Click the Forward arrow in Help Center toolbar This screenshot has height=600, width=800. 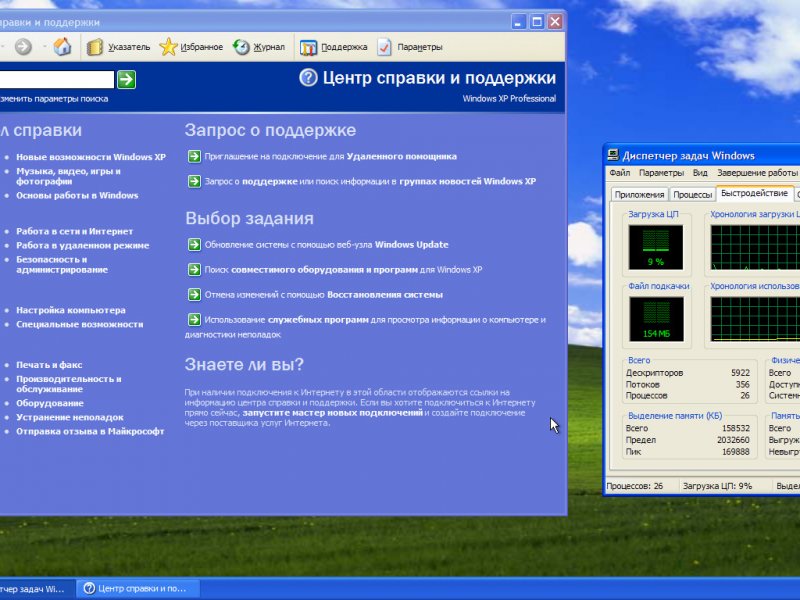pyautogui.click(x=22, y=47)
